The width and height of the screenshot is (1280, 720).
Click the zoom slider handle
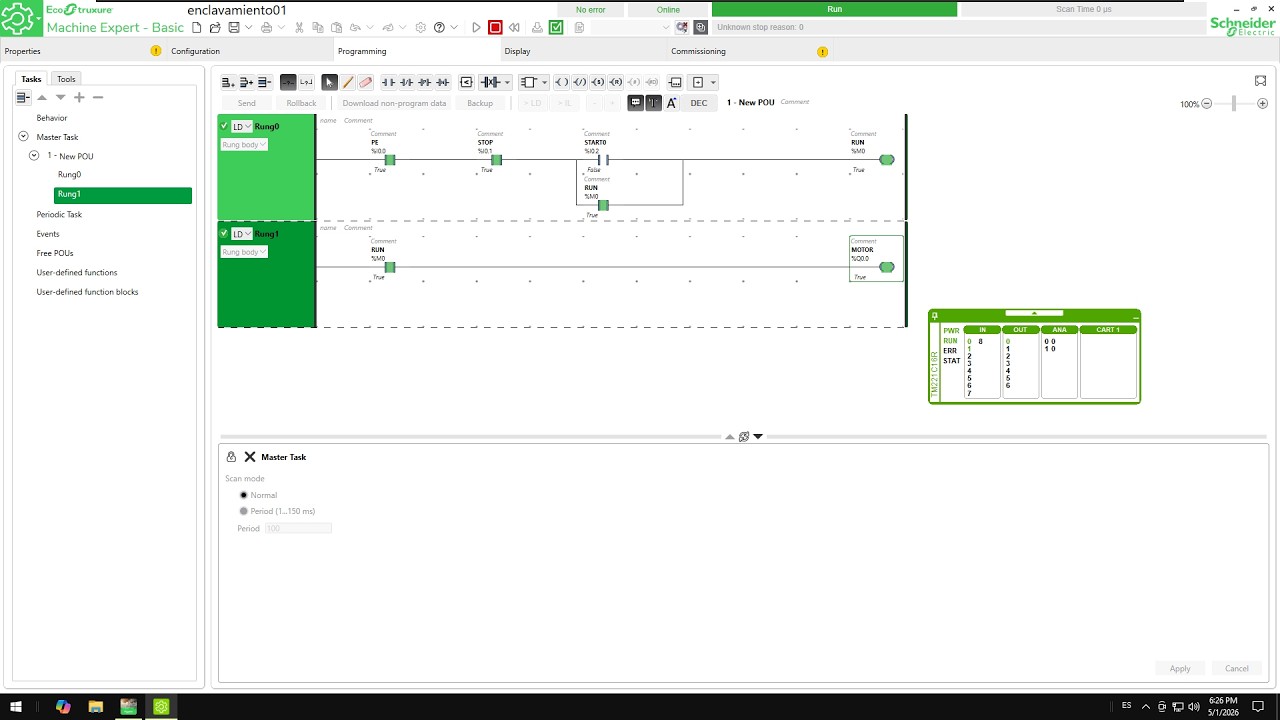pos(1234,103)
